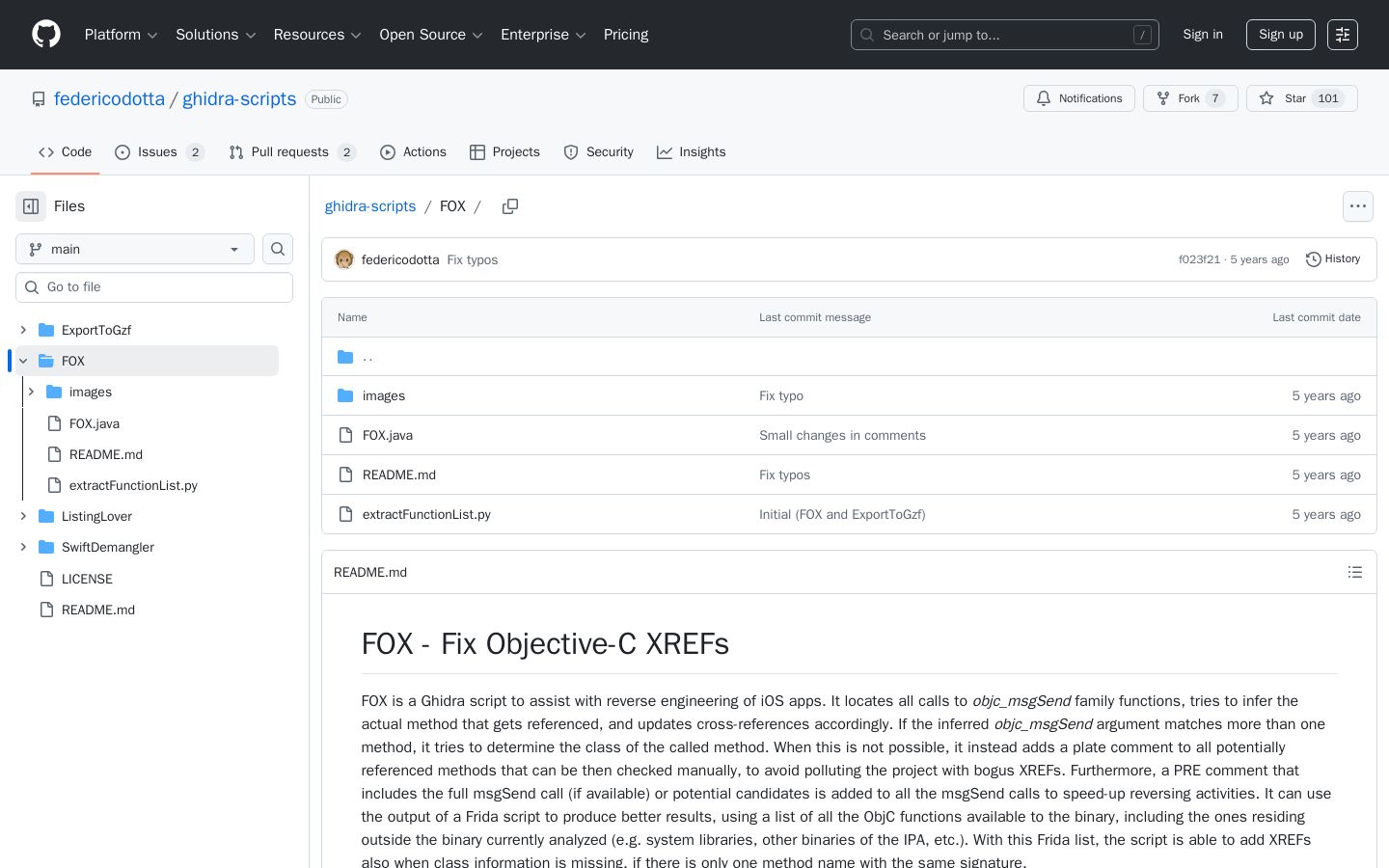Open the 'Fix typos' latest commit message

[473, 260]
